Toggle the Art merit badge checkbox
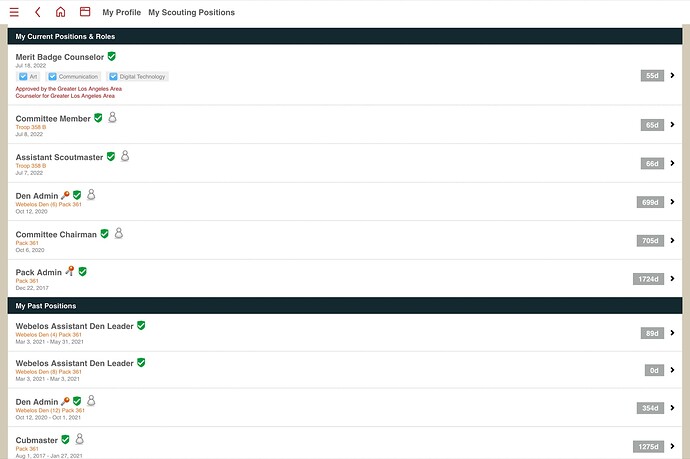Screen dimensions: 690x459 (x=23, y=77)
